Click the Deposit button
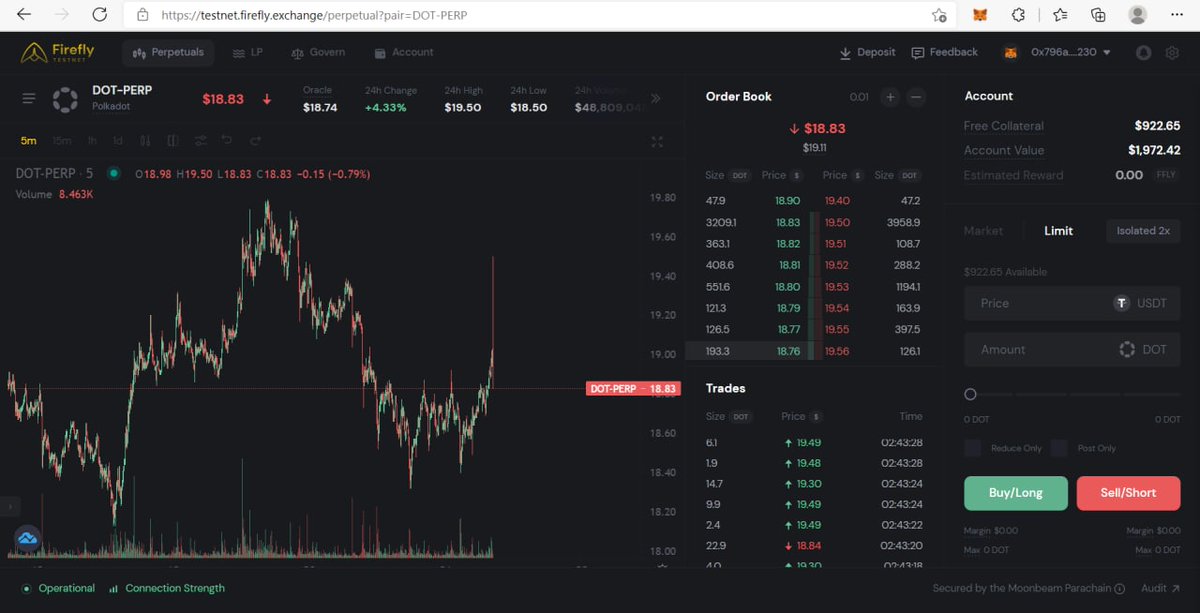This screenshot has height=613, width=1200. 867,52
